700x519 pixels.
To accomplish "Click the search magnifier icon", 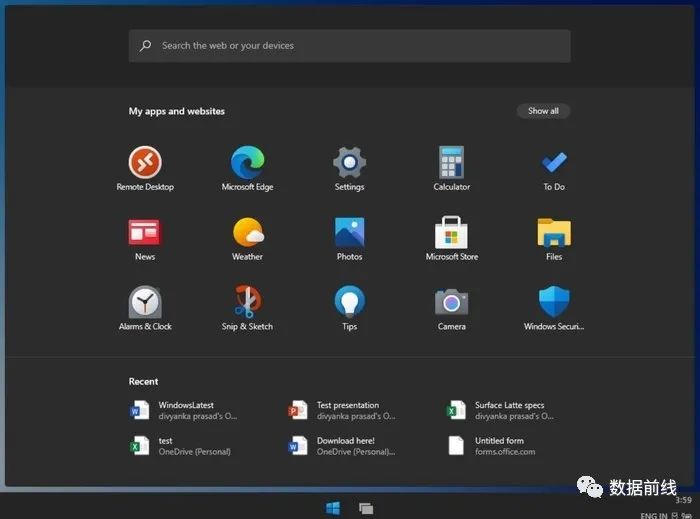I will tap(146, 46).
